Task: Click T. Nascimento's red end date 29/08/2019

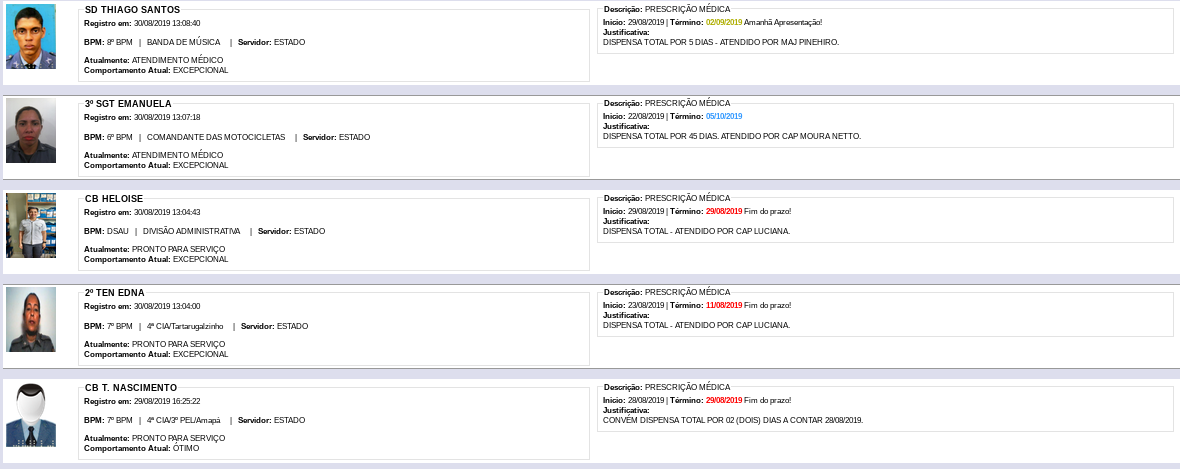Action: click(x=724, y=400)
